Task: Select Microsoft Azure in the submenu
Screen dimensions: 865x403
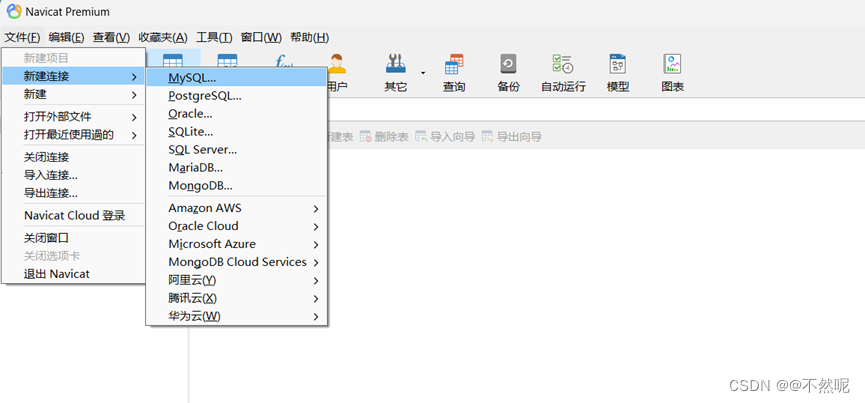Action: click(x=237, y=244)
